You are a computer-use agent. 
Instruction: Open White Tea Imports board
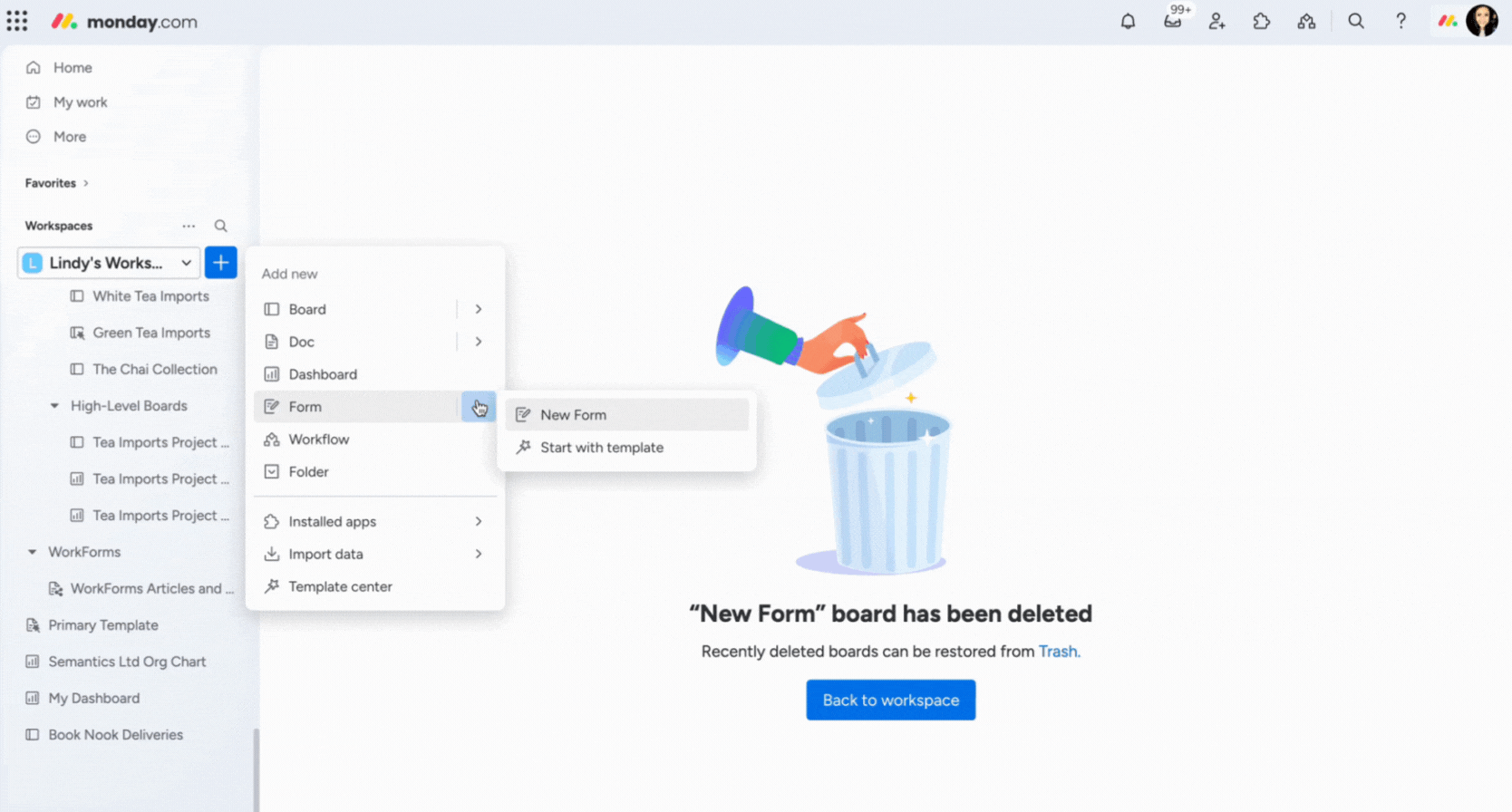point(150,296)
